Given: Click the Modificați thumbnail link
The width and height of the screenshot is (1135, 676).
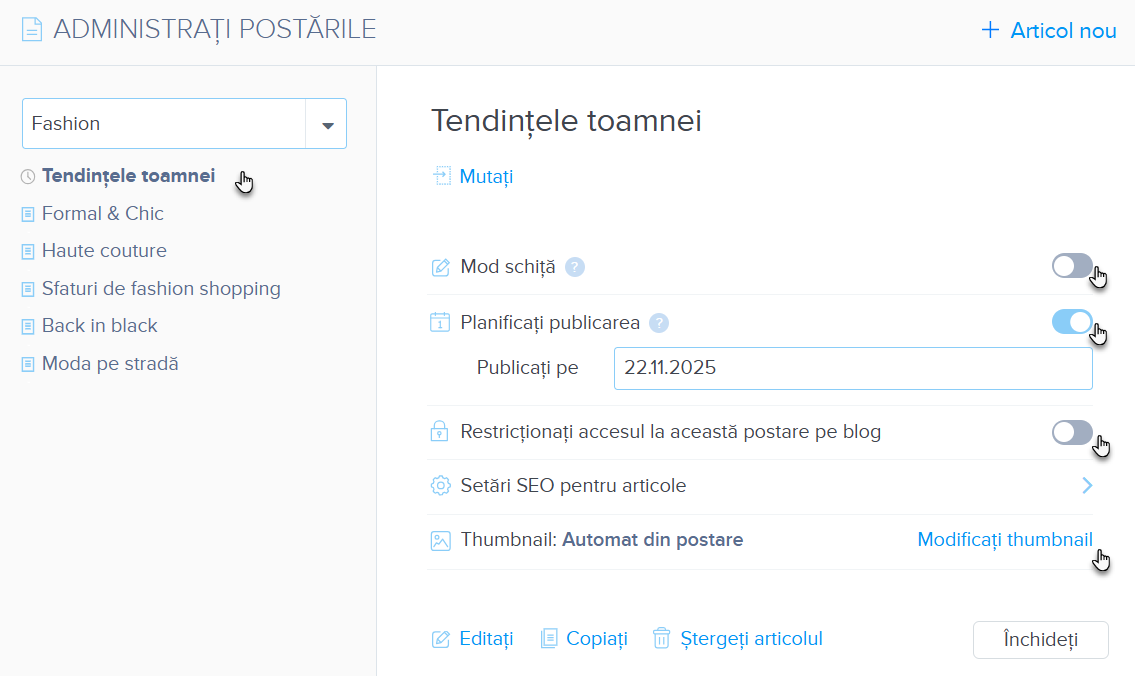Looking at the screenshot, I should (1004, 540).
